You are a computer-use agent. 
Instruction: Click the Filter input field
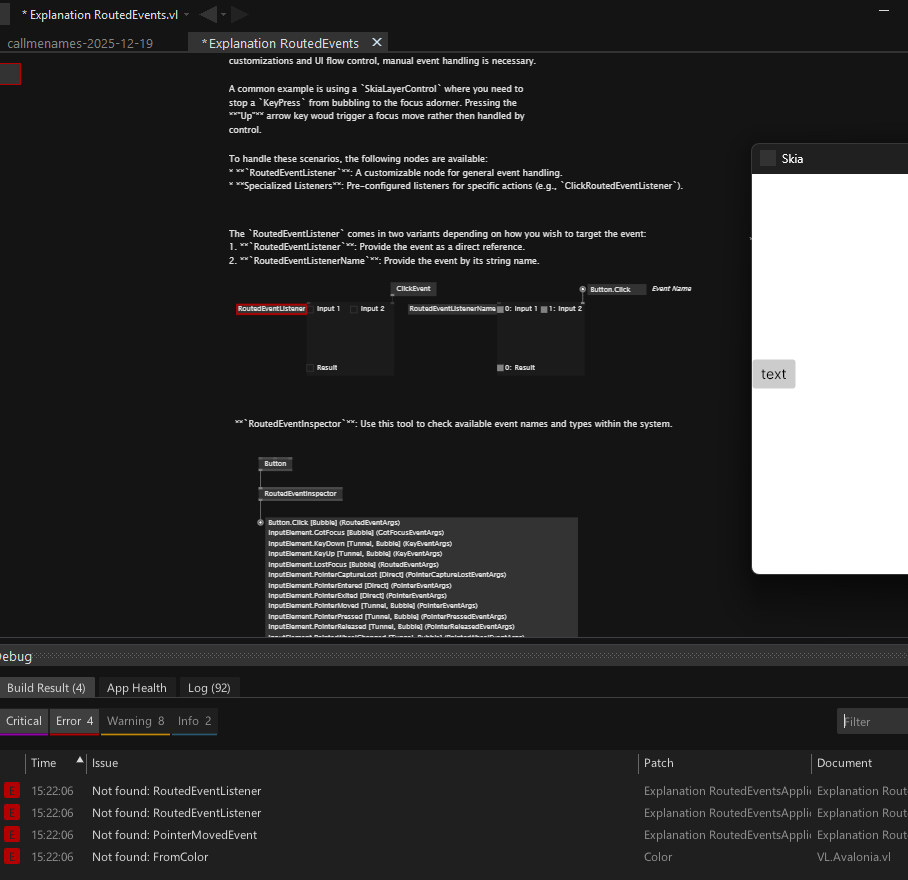(x=872, y=721)
